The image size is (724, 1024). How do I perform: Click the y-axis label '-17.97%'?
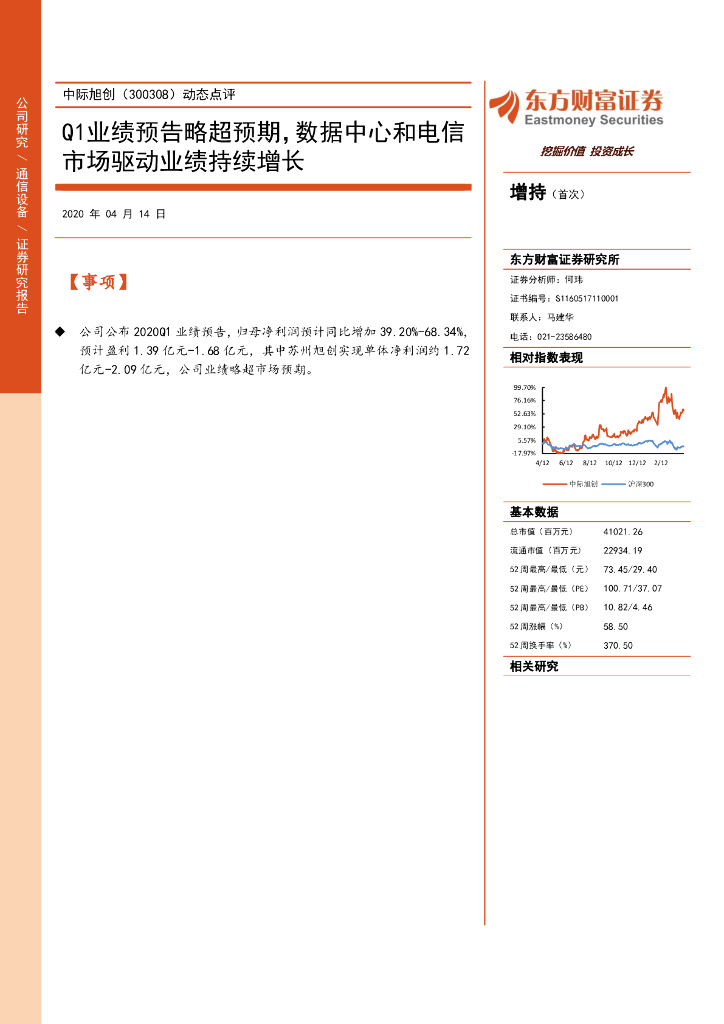pyautogui.click(x=524, y=453)
